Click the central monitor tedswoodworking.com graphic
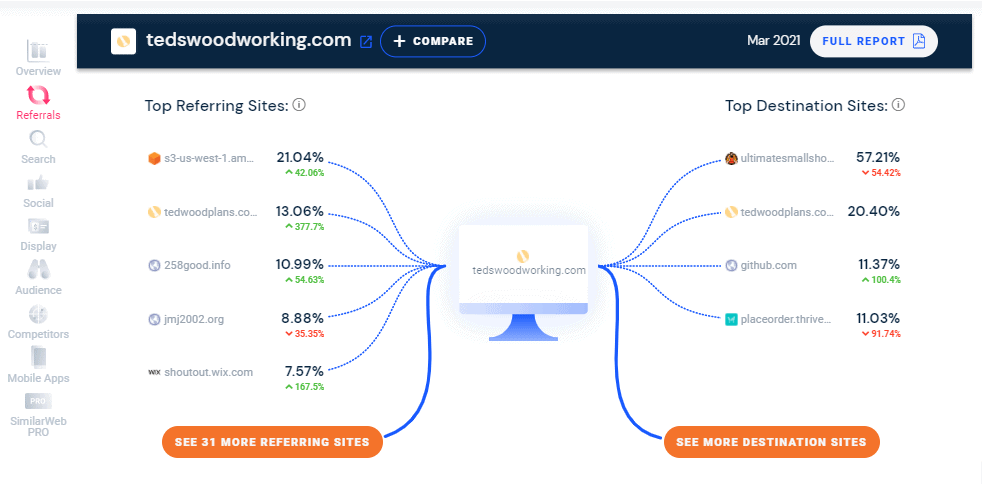This screenshot has width=982, height=484. point(524,283)
